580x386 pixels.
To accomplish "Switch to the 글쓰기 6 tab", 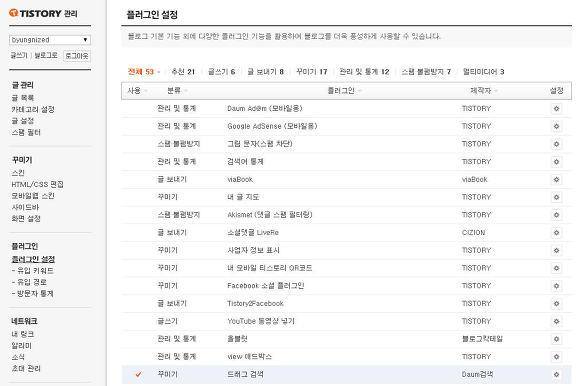I will click(x=221, y=72).
